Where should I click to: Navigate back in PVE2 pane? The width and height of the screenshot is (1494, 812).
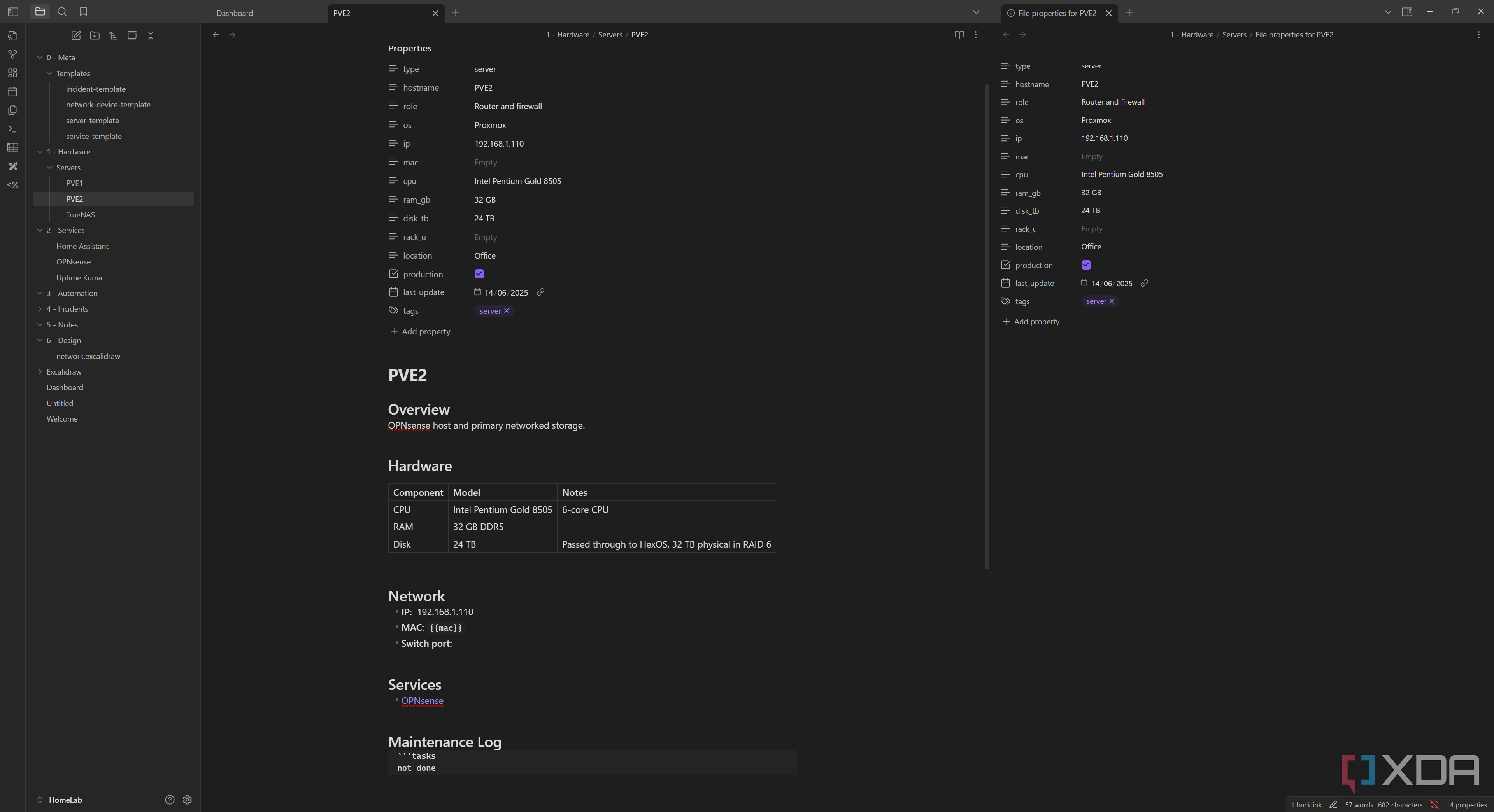click(216, 35)
